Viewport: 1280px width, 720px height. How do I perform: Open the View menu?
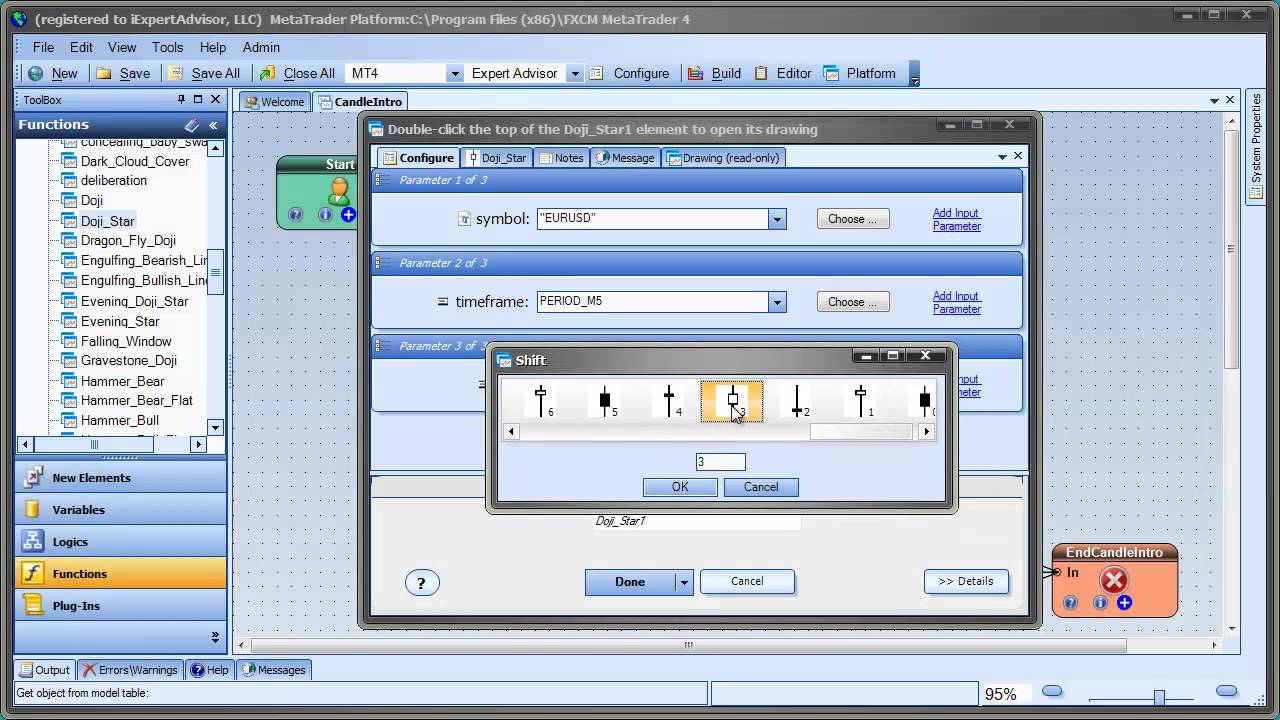tap(122, 47)
